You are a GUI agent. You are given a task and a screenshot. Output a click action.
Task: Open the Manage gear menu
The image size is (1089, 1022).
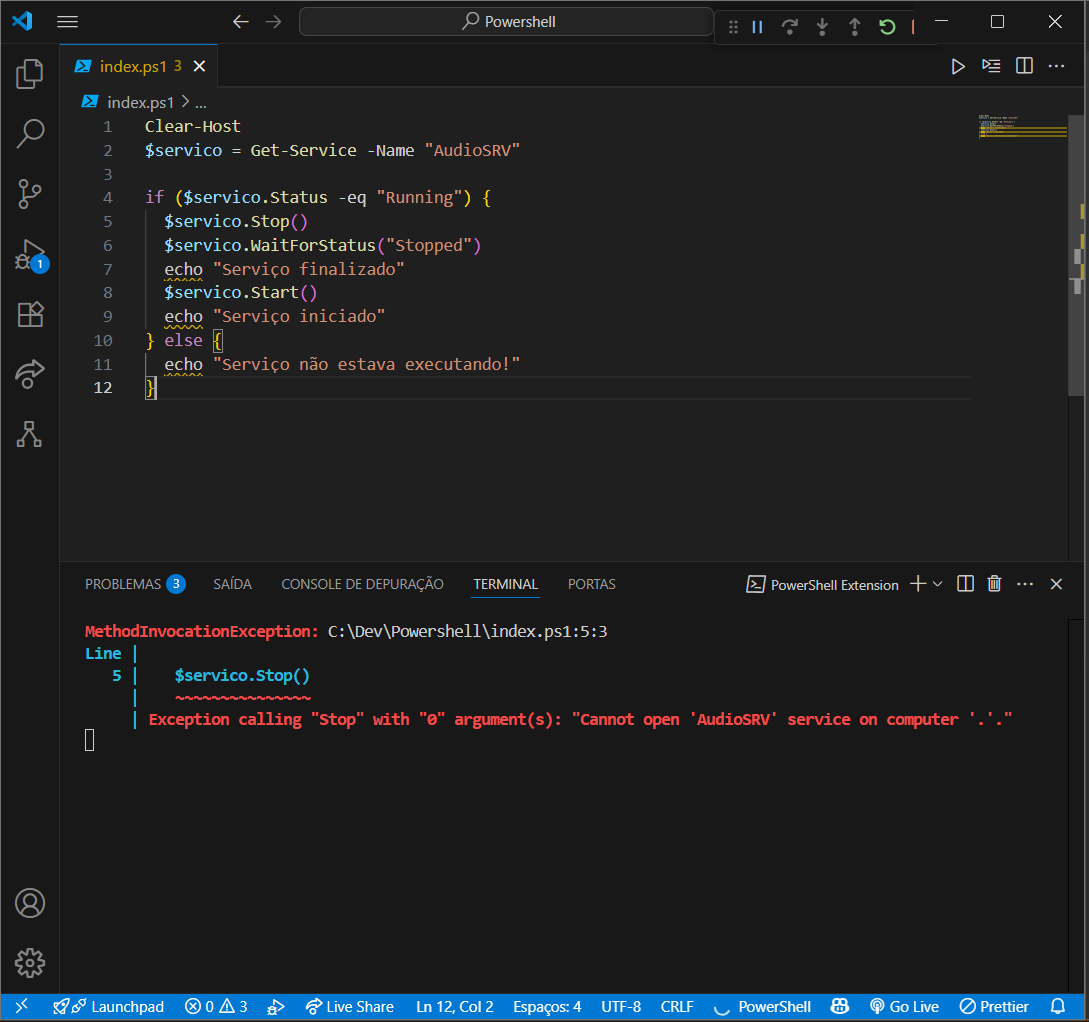click(x=29, y=963)
